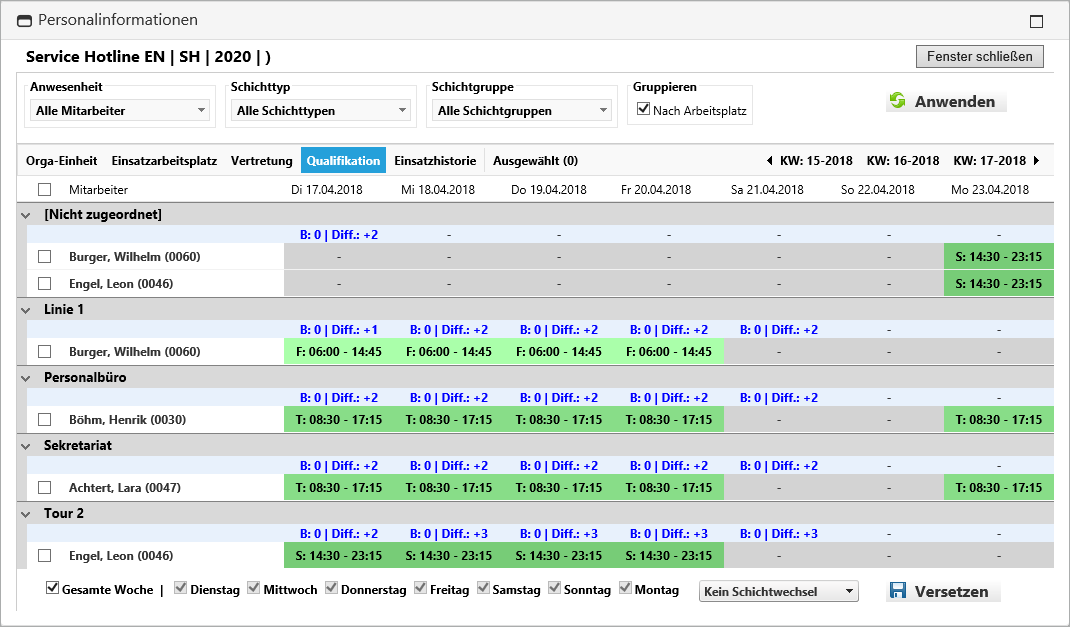This screenshot has width=1070, height=627.
Task: Collapse the Sekretariat group
Action: coord(26,446)
